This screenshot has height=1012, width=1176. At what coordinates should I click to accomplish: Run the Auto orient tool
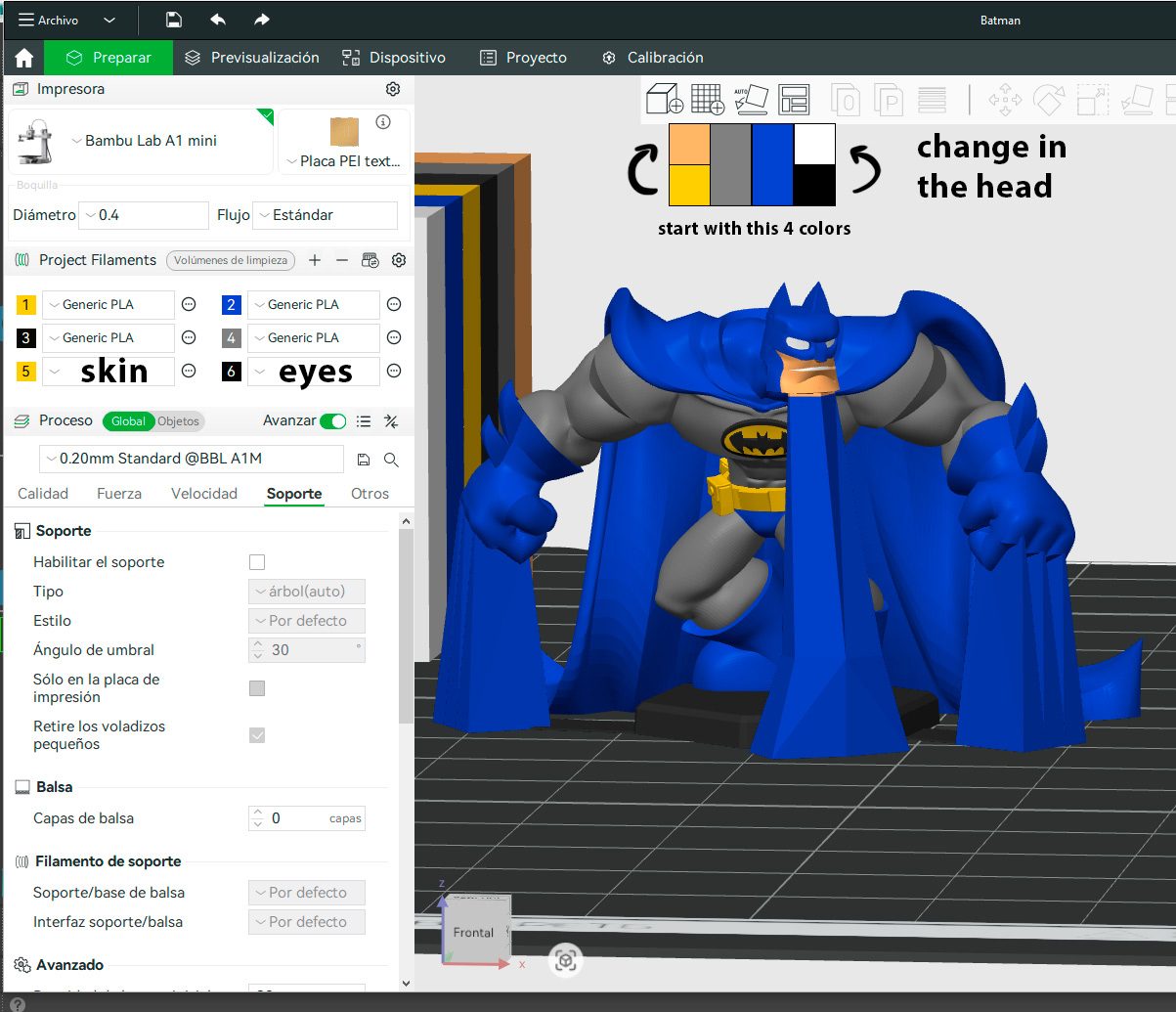click(751, 99)
